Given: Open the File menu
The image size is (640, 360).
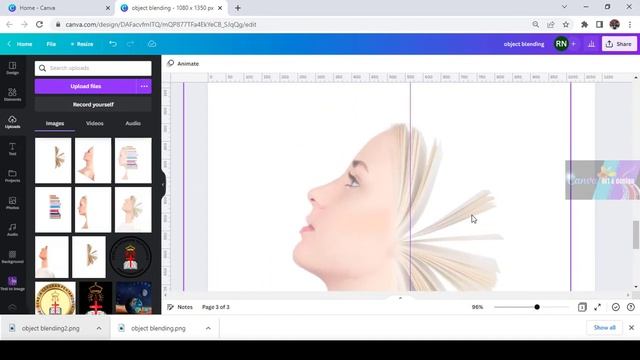Looking at the screenshot, I should pyautogui.click(x=51, y=44).
